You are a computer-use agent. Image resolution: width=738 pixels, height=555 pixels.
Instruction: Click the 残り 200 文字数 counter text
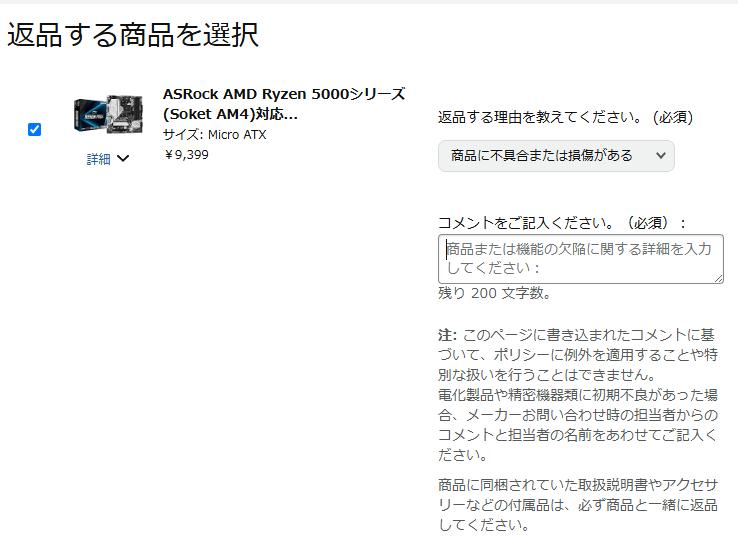[x=494, y=293]
